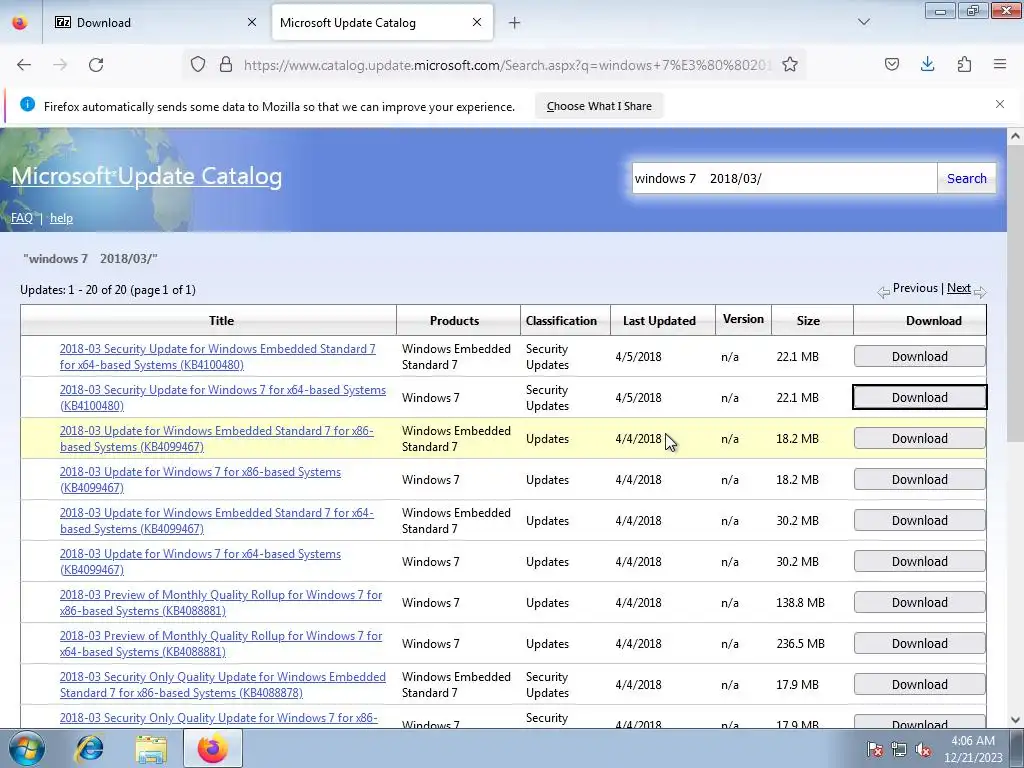This screenshot has width=1024, height=768.
Task: Select the Firefox taskbar button
Action: click(213, 748)
